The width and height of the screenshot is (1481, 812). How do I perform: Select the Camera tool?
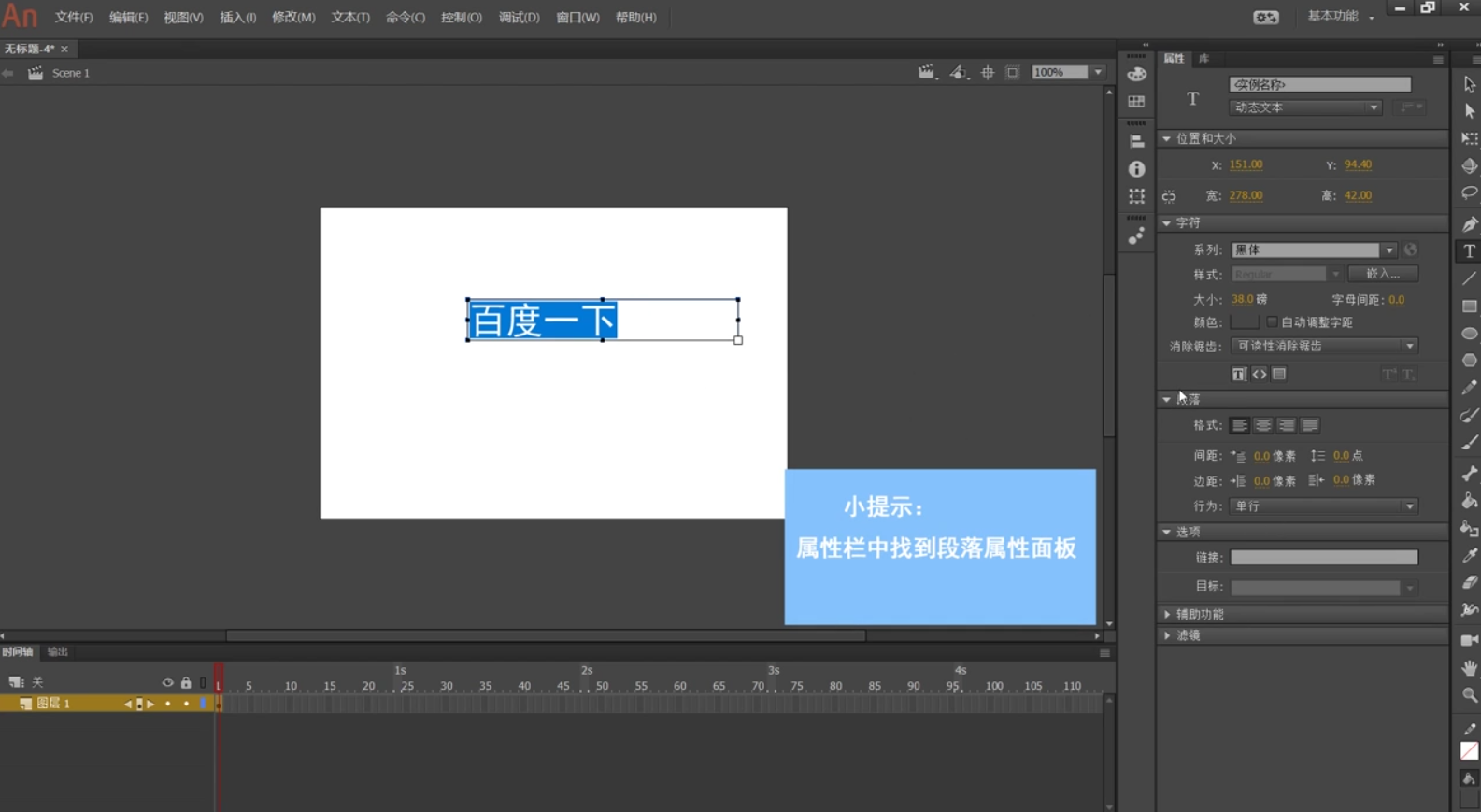tap(1469, 640)
